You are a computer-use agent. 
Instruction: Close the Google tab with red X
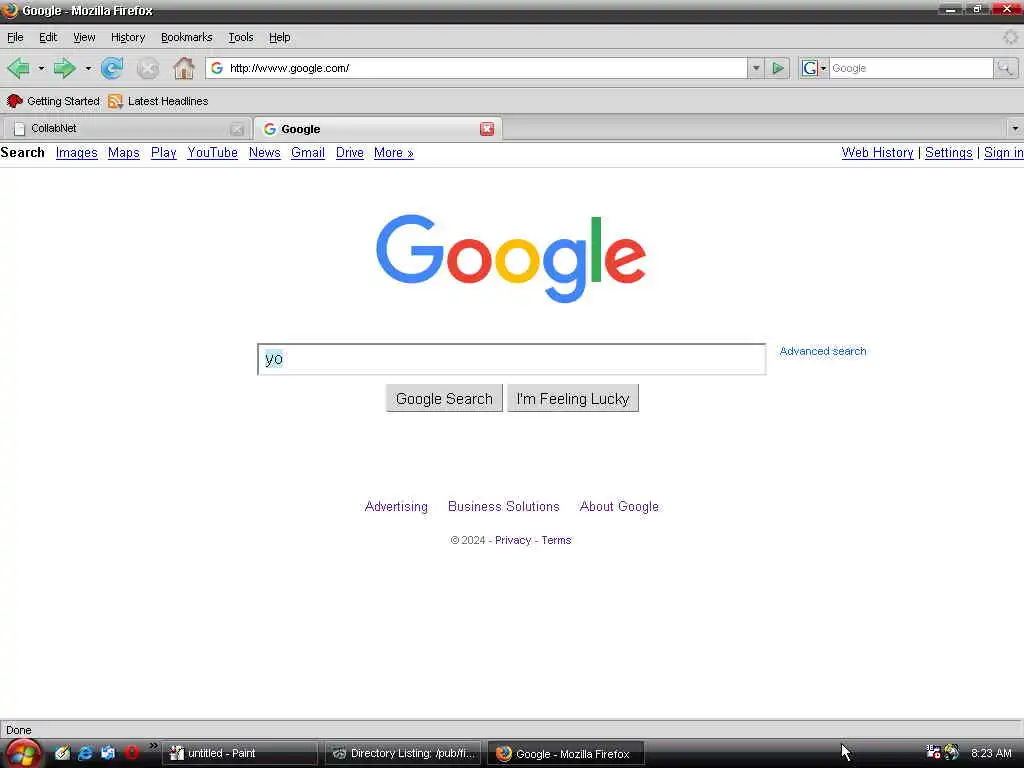[487, 129]
